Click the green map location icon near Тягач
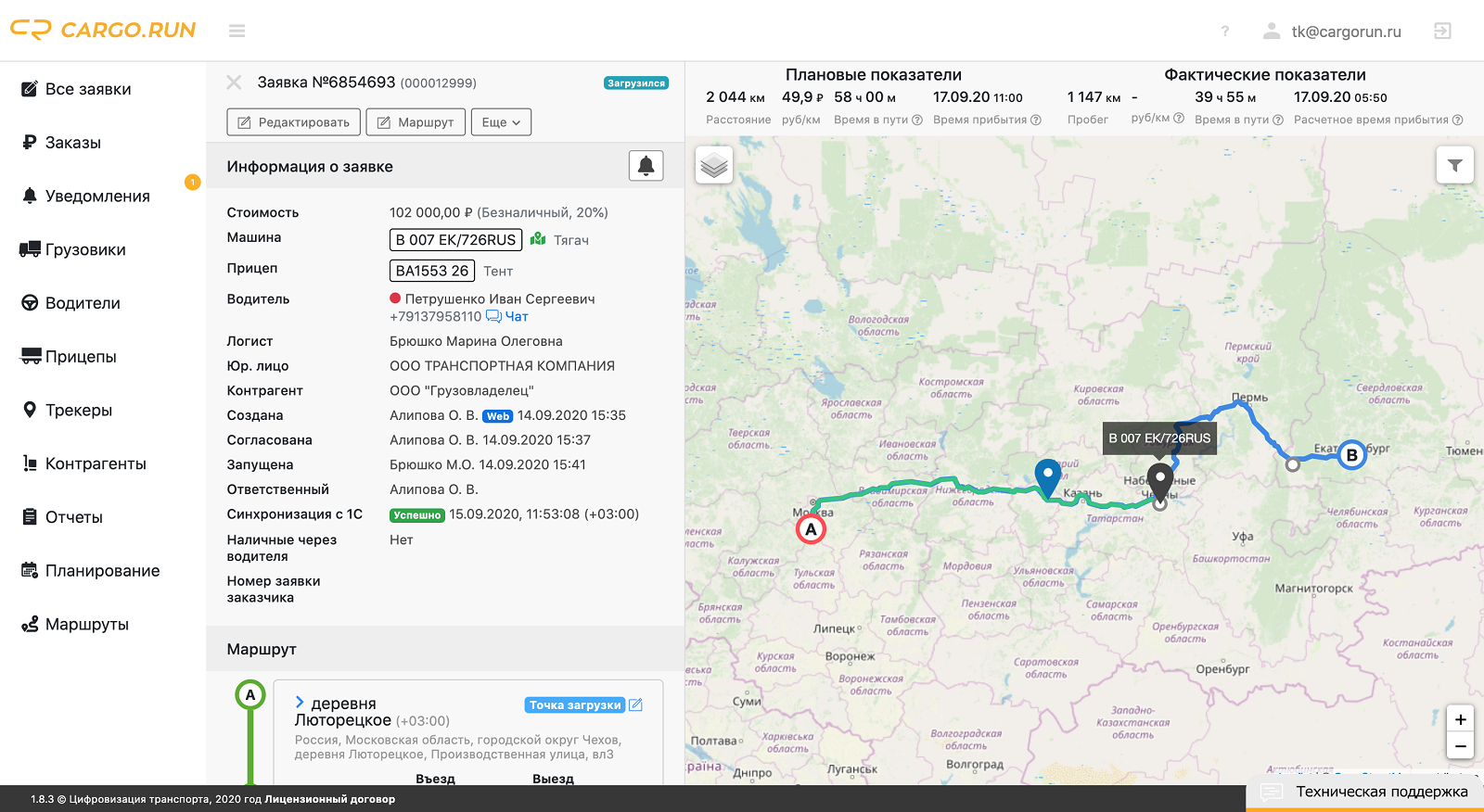 pos(538,239)
